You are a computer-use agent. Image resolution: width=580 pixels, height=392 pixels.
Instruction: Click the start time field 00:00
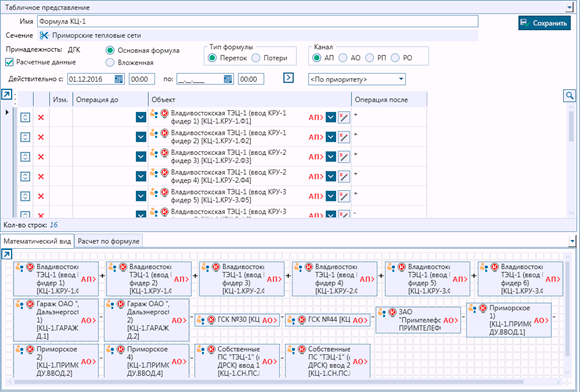[x=142, y=79]
